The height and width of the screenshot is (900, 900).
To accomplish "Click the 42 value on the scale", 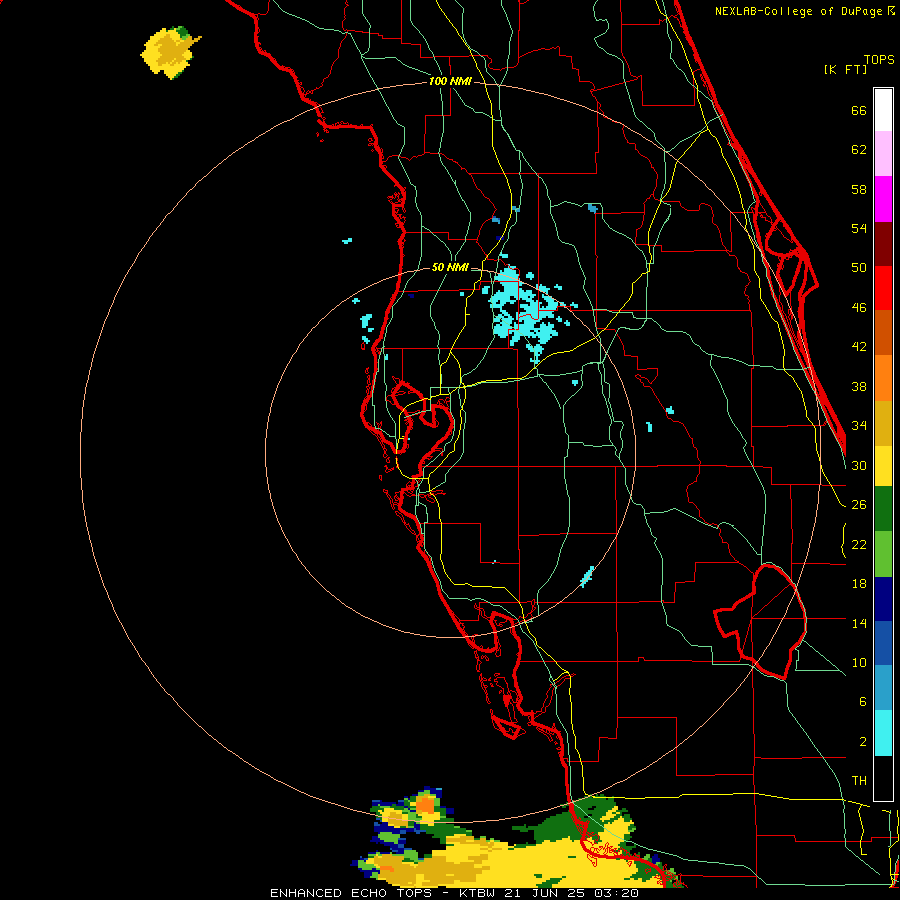I will point(859,347).
